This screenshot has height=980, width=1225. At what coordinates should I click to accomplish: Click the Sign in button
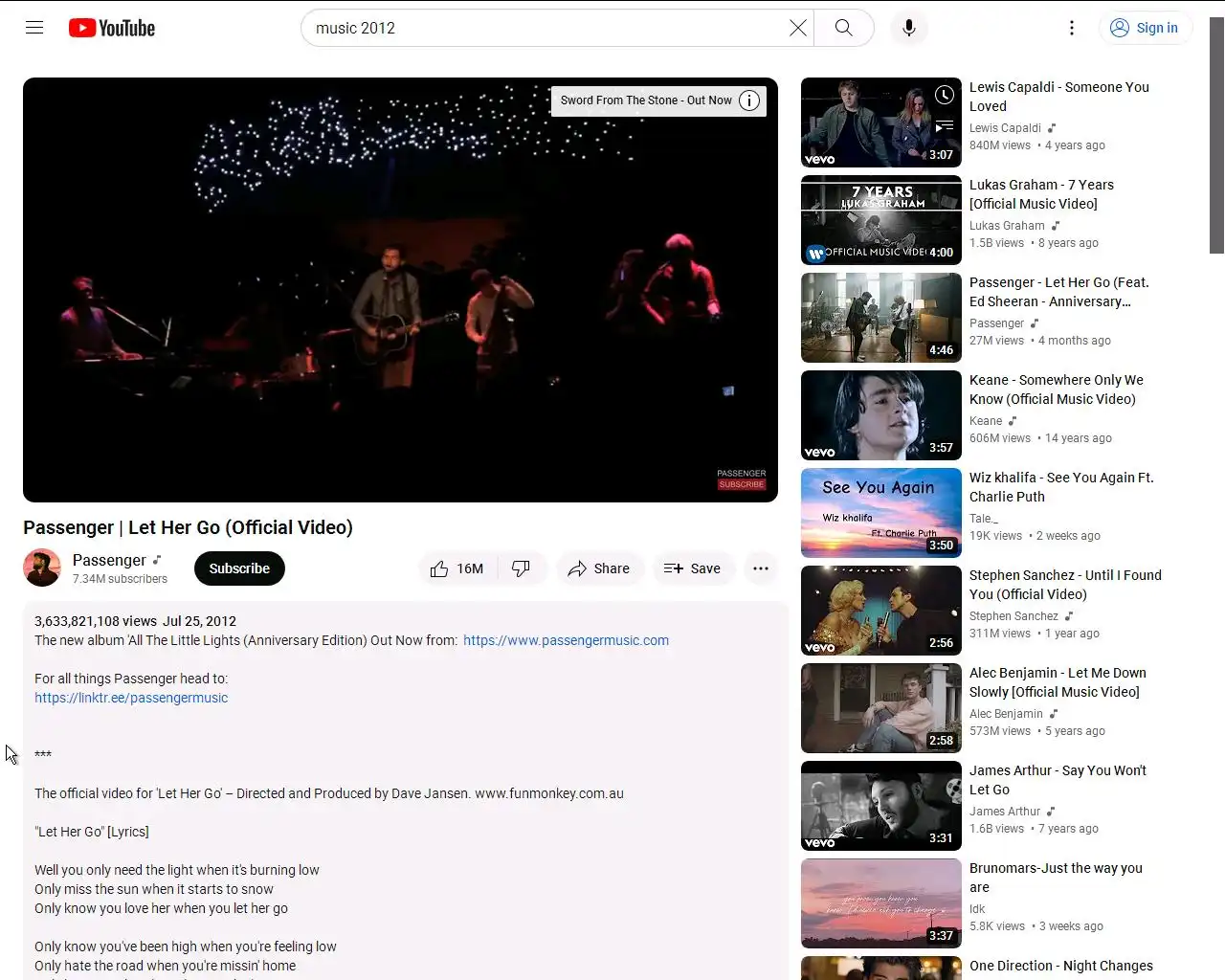pos(1145,28)
